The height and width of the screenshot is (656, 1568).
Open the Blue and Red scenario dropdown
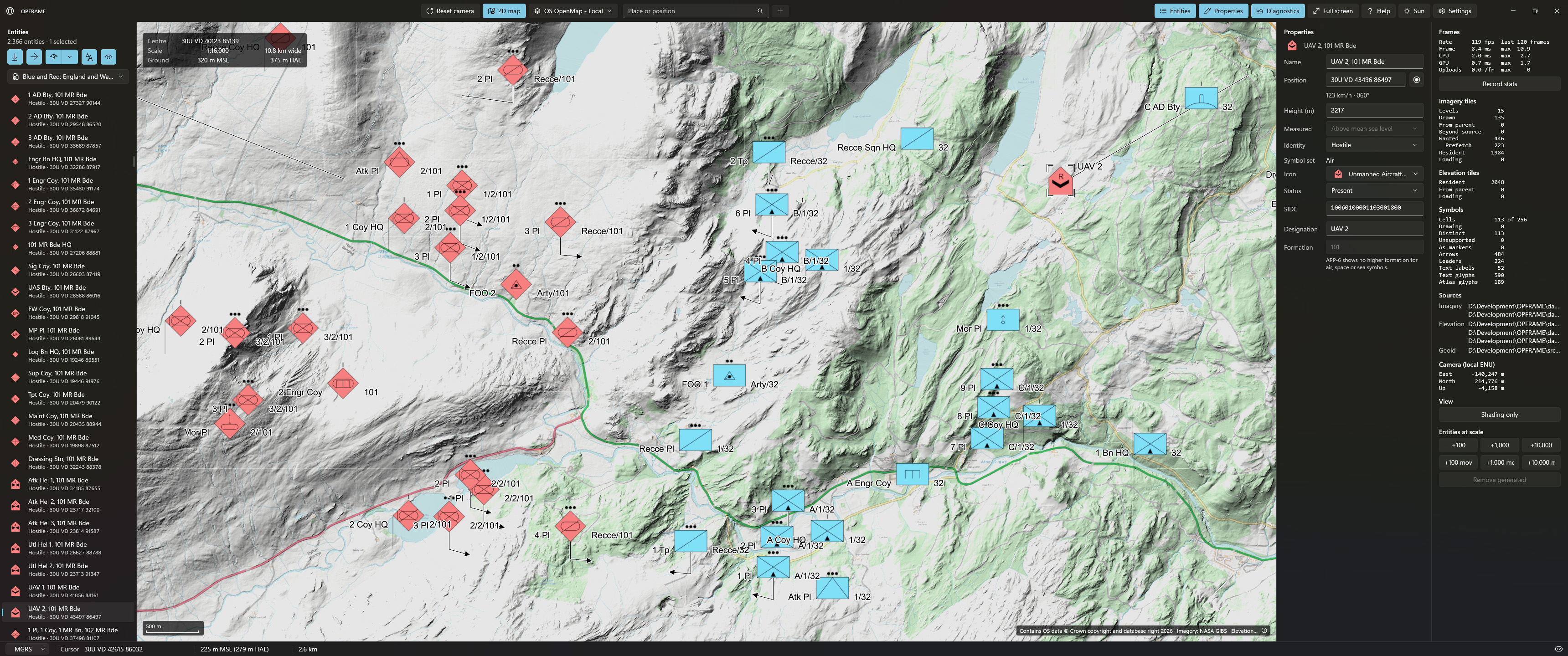[67, 77]
